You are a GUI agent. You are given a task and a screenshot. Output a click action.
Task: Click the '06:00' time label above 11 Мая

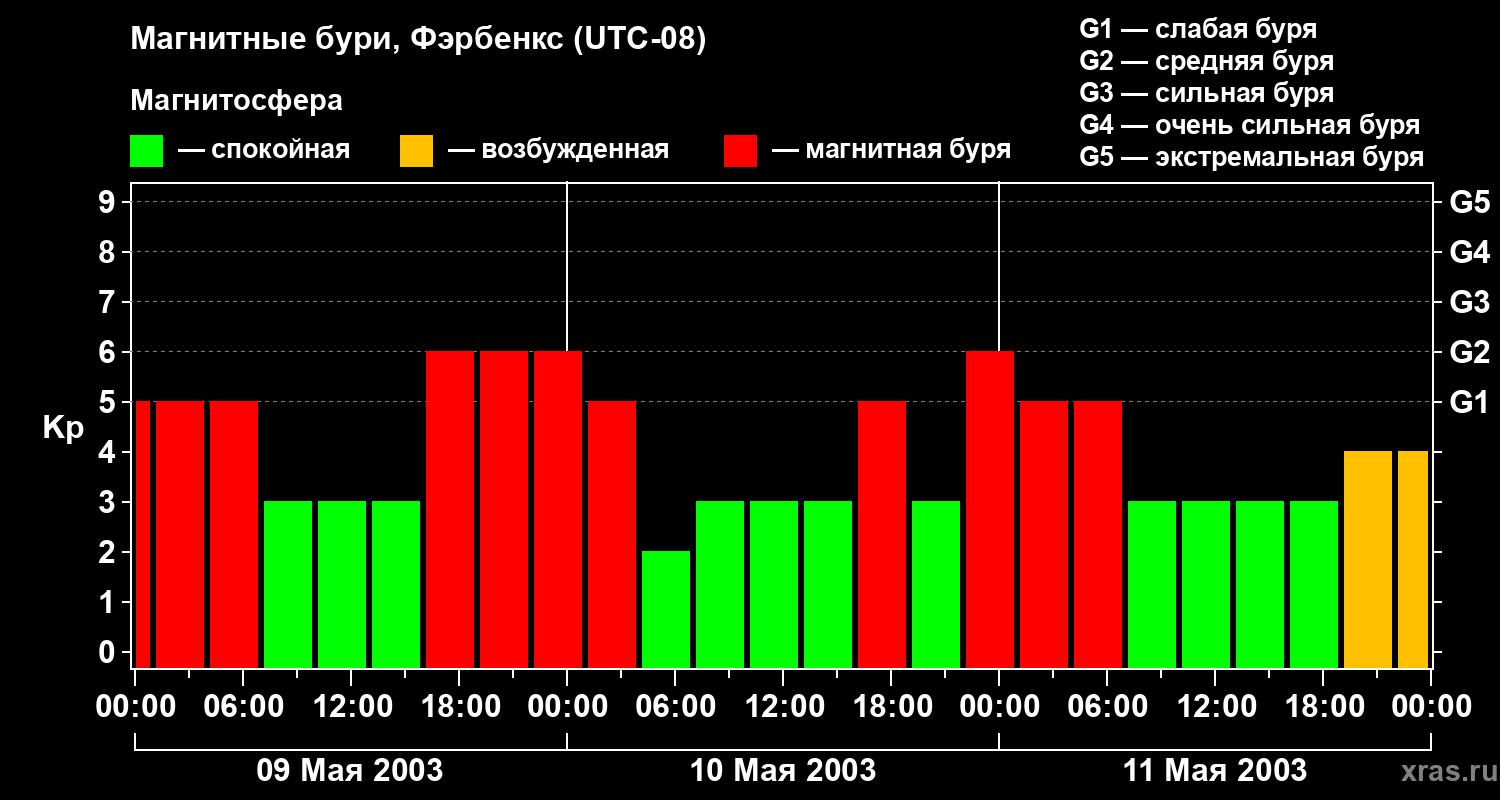click(x=1107, y=706)
